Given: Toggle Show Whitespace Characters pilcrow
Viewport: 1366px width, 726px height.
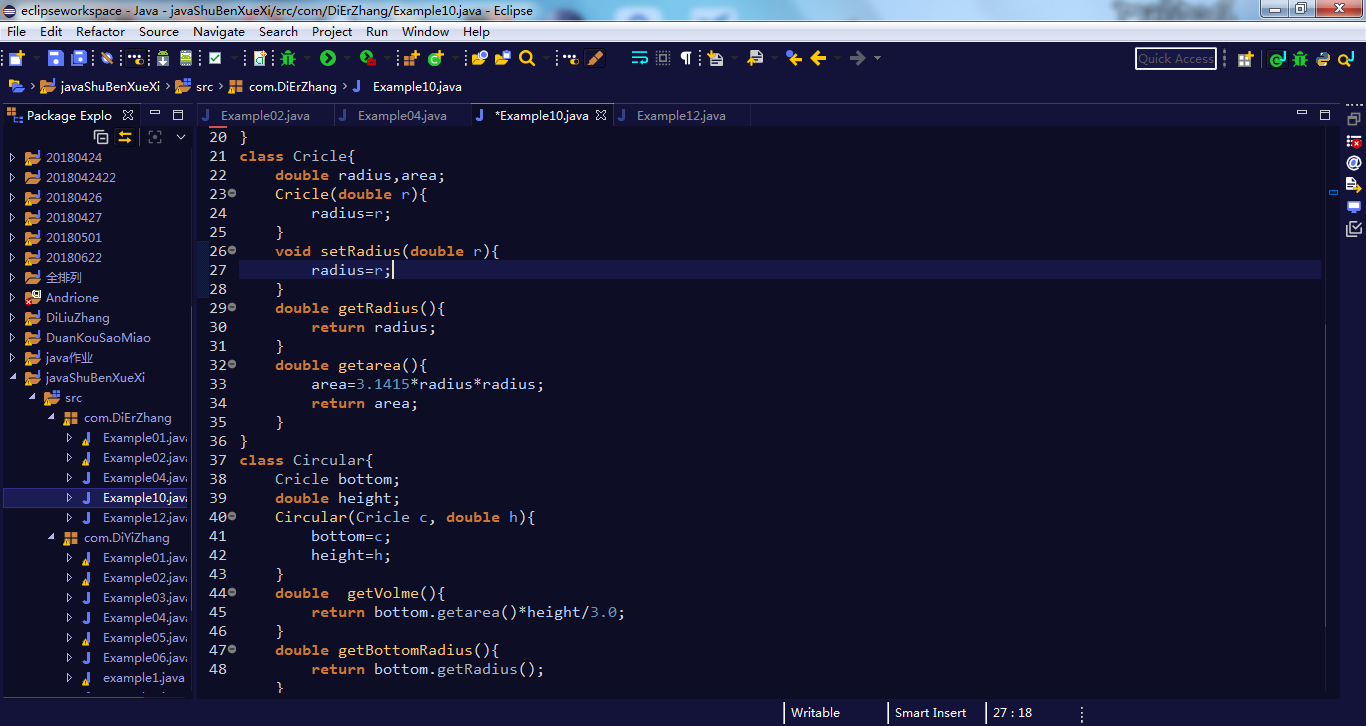Looking at the screenshot, I should (686, 58).
